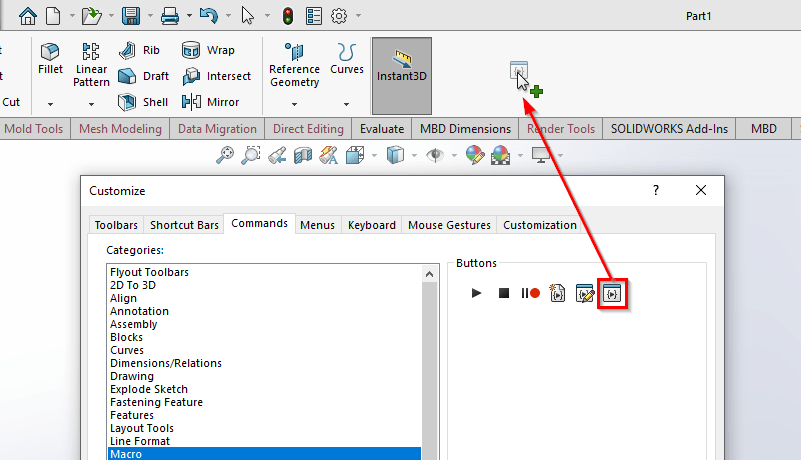Expand View Orientation dropdown arrow
The image size is (801, 460).
click(x=374, y=155)
